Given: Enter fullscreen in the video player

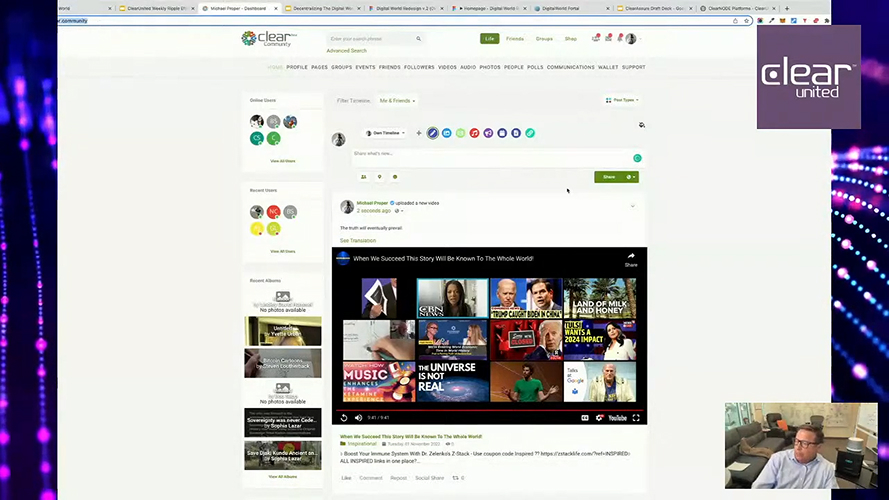Looking at the screenshot, I should pos(635,418).
